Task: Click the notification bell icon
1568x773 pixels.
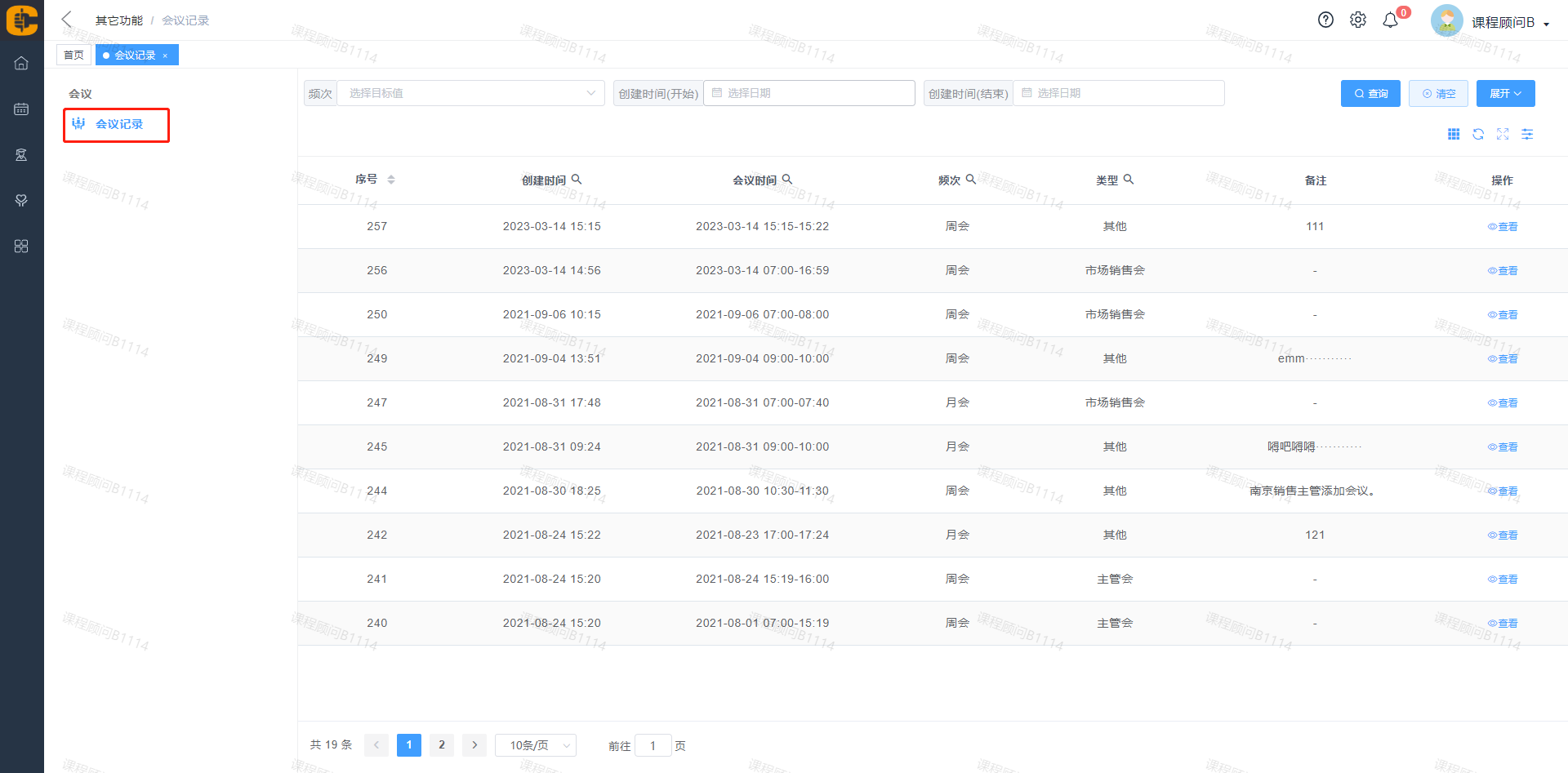Action: (1390, 20)
